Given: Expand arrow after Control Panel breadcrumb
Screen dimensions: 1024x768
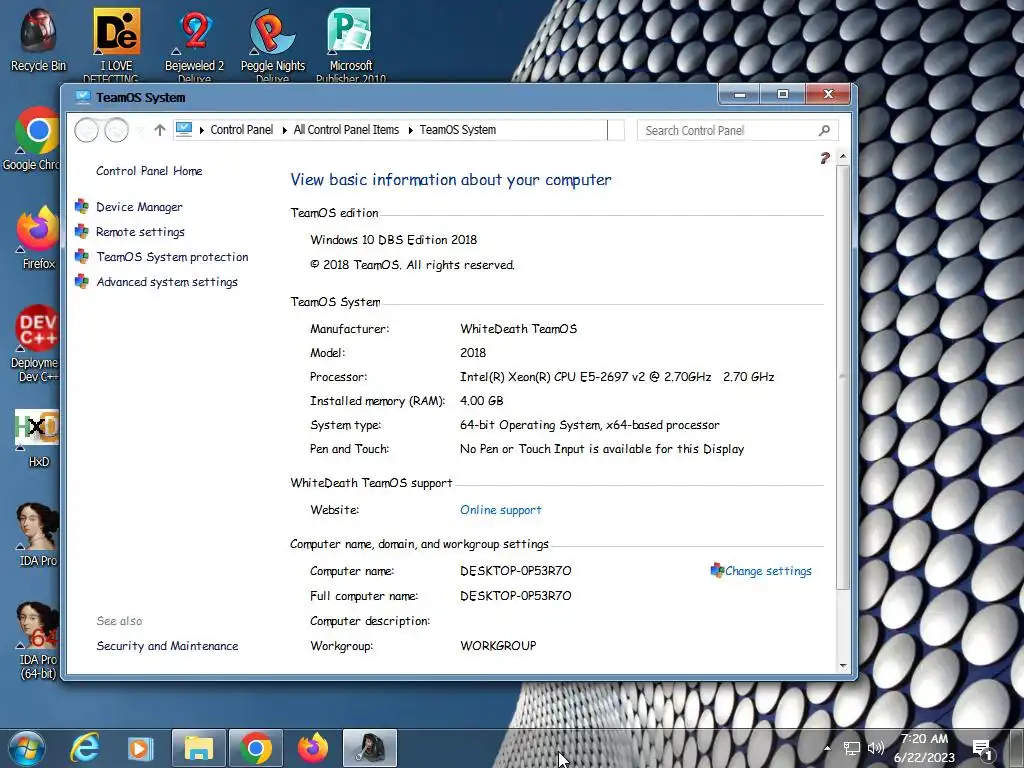Looking at the screenshot, I should pos(285,130).
